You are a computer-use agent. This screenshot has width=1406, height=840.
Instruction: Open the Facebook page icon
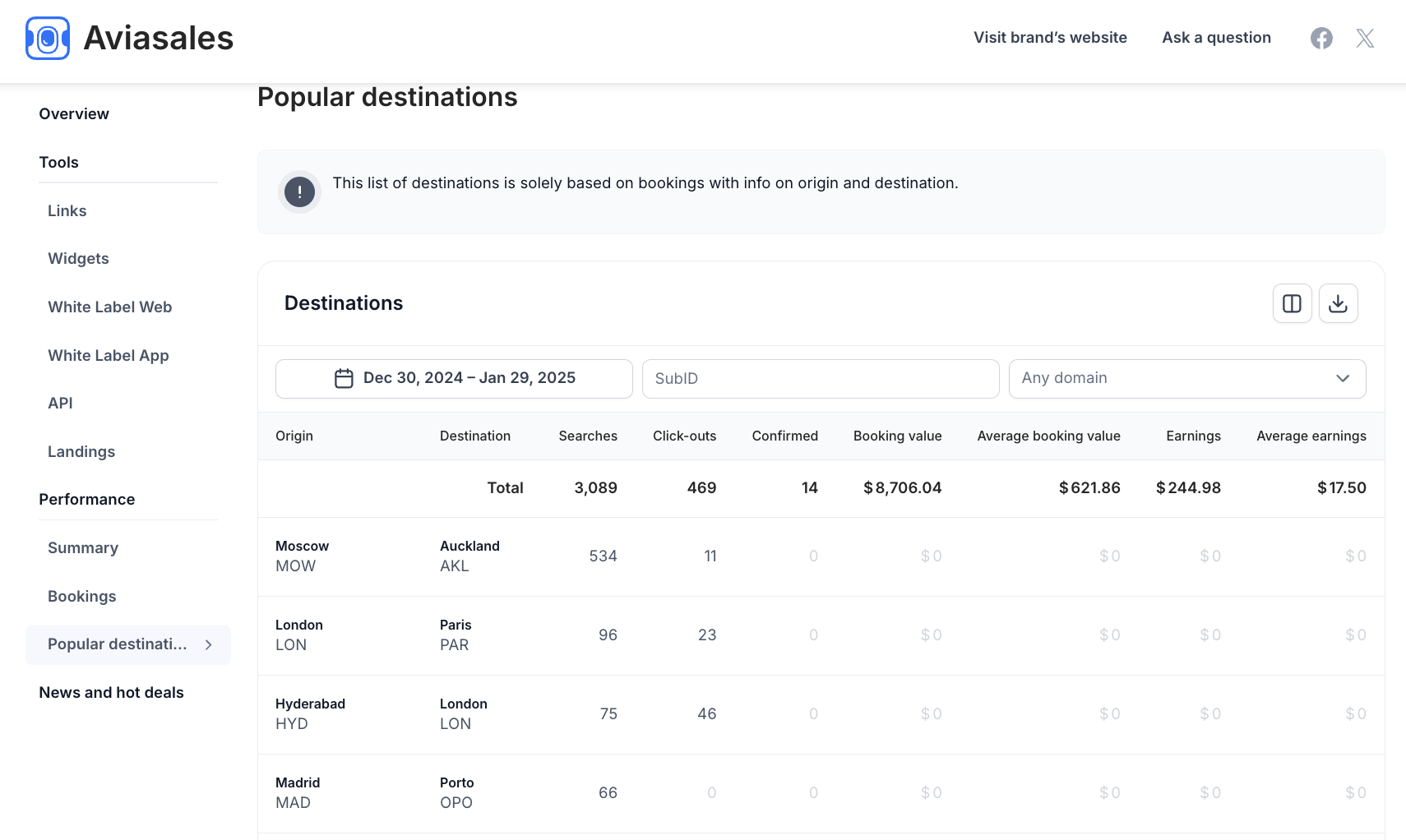1321,38
